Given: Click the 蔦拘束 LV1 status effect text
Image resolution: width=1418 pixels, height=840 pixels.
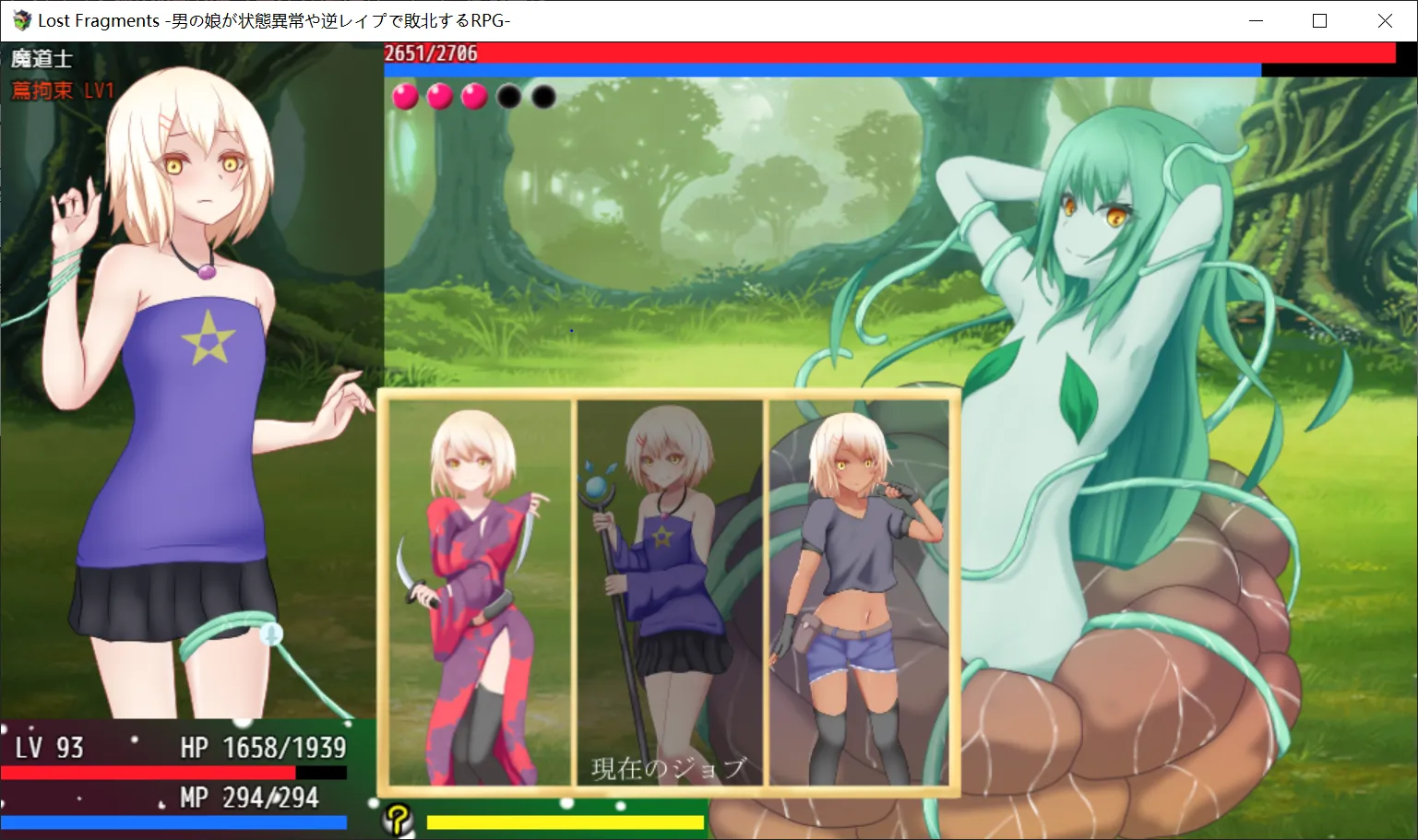Looking at the screenshot, I should pyautogui.click(x=63, y=90).
